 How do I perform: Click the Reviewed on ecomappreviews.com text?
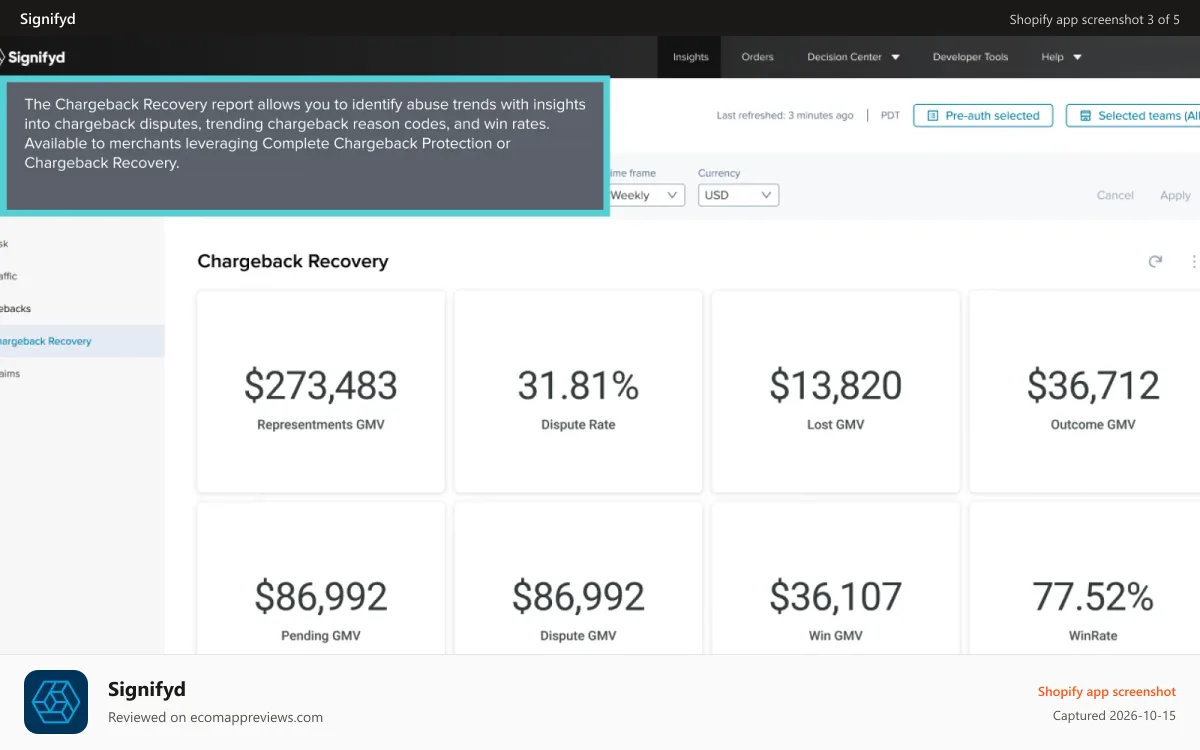pos(215,717)
